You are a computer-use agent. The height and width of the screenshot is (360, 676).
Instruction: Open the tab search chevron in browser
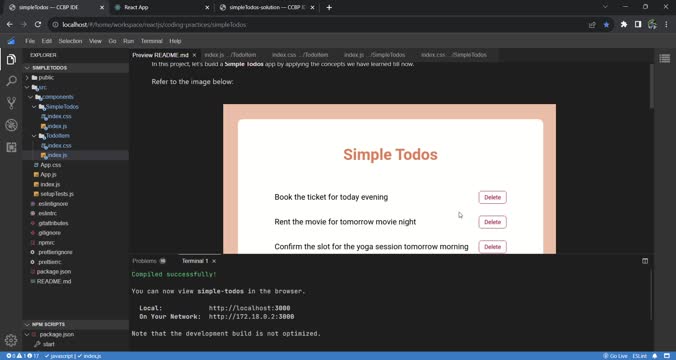tap(605, 7)
